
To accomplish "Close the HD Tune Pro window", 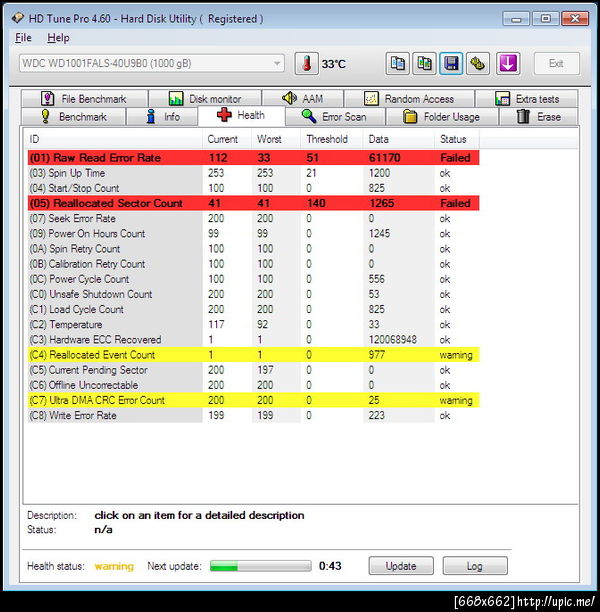I will pos(575,19).
